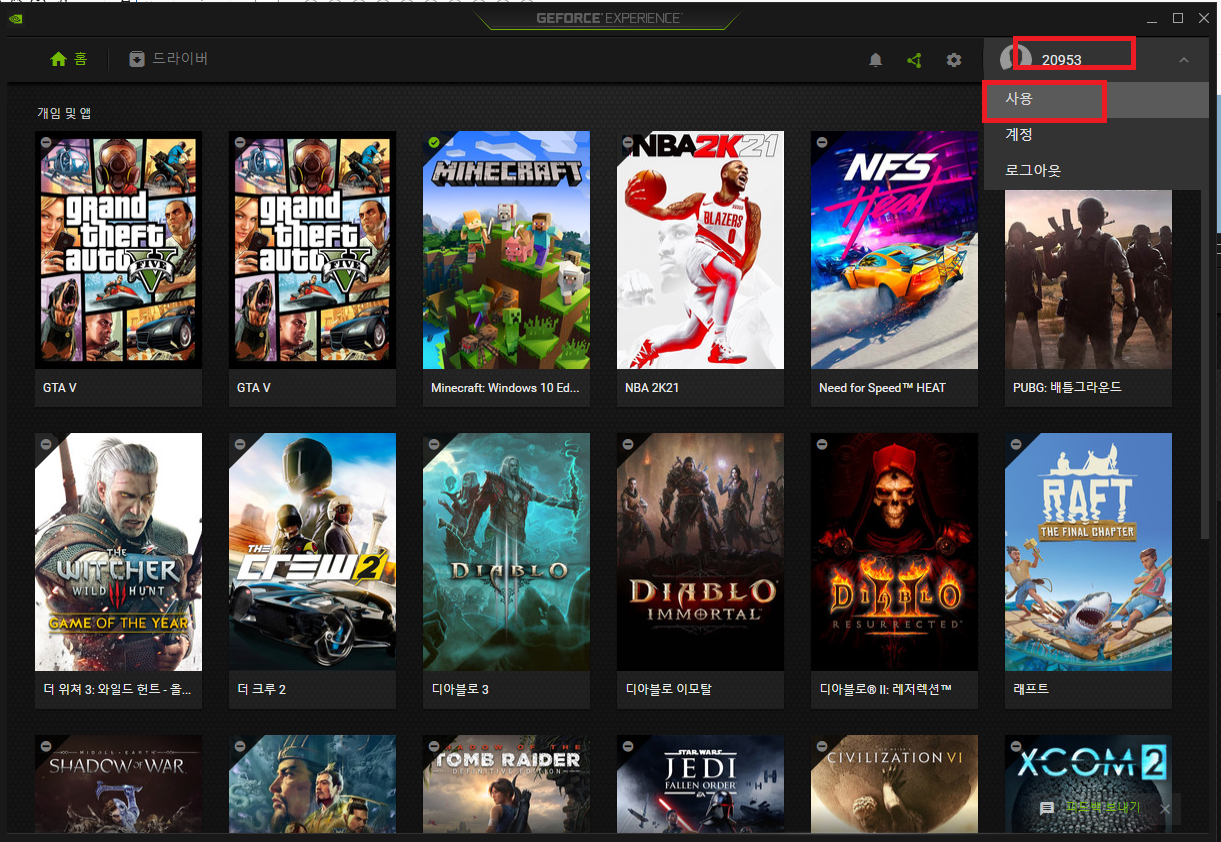The image size is (1221, 842).
Task: Open the Diablo Immortal cover art
Action: pos(700,552)
